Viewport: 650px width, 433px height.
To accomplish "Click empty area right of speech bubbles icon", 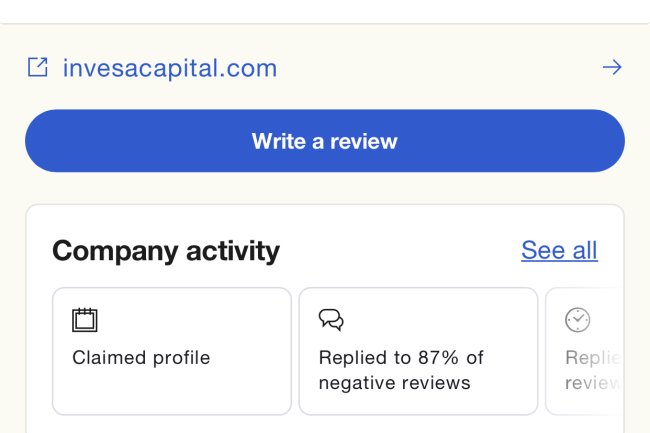I will (x=440, y=320).
